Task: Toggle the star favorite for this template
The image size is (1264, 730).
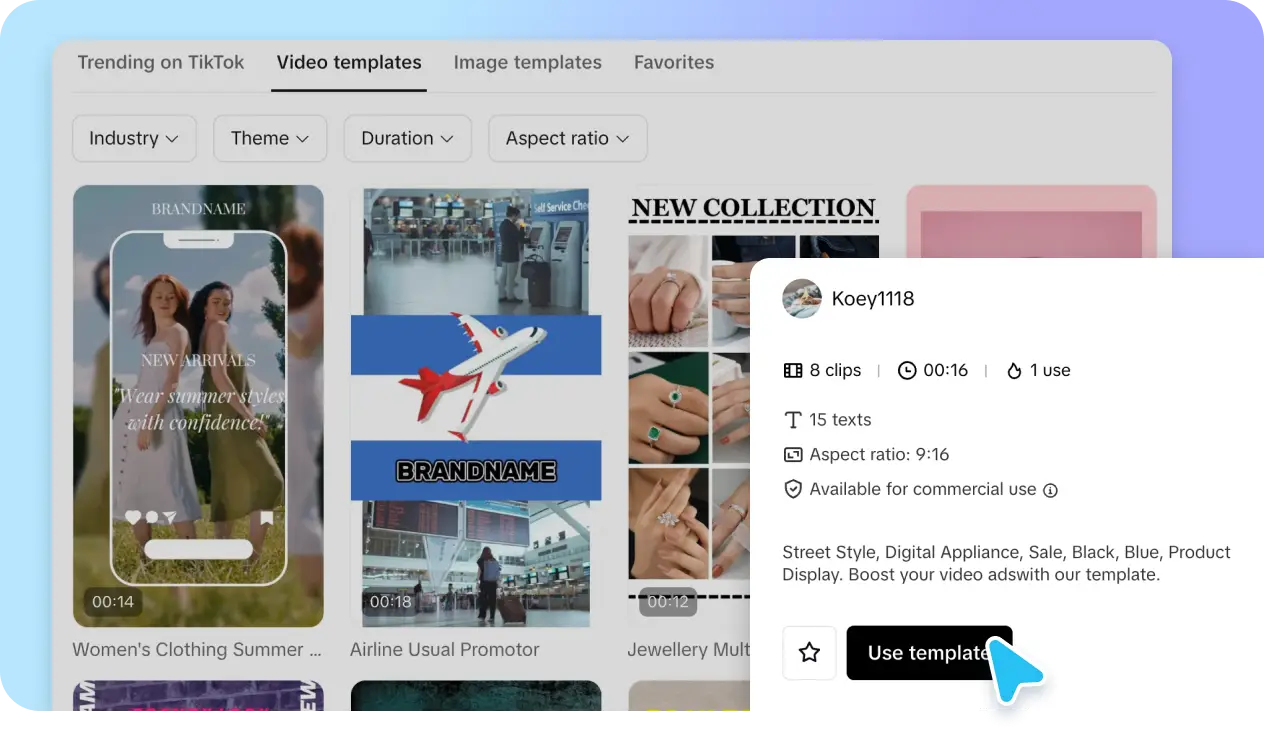Action: [x=809, y=652]
